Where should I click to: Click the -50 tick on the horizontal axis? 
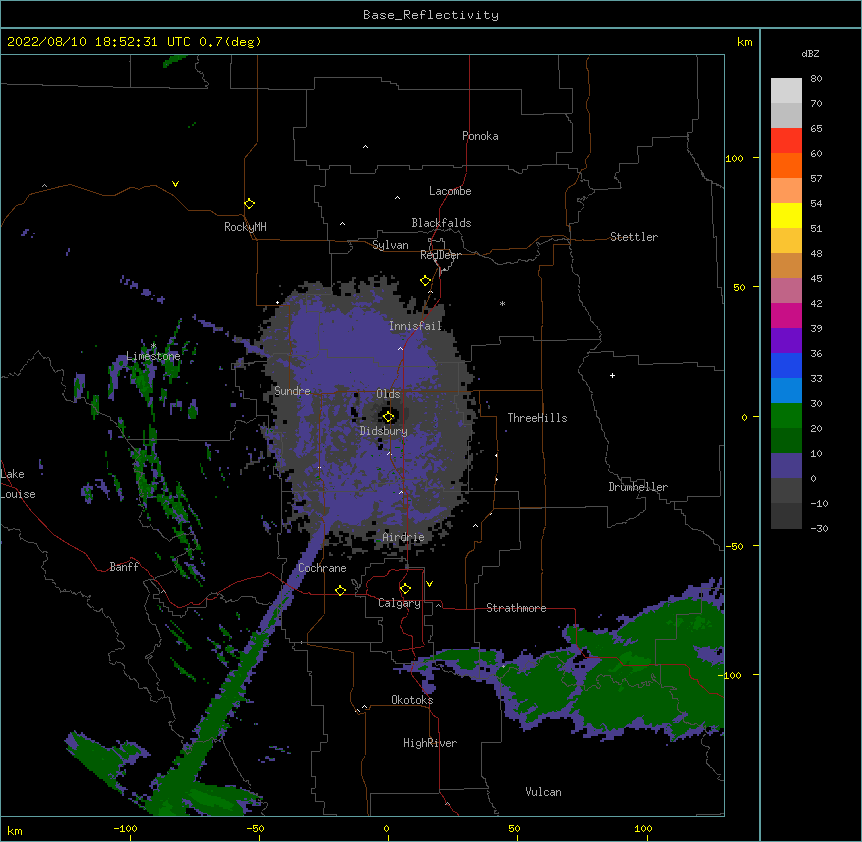255,828
